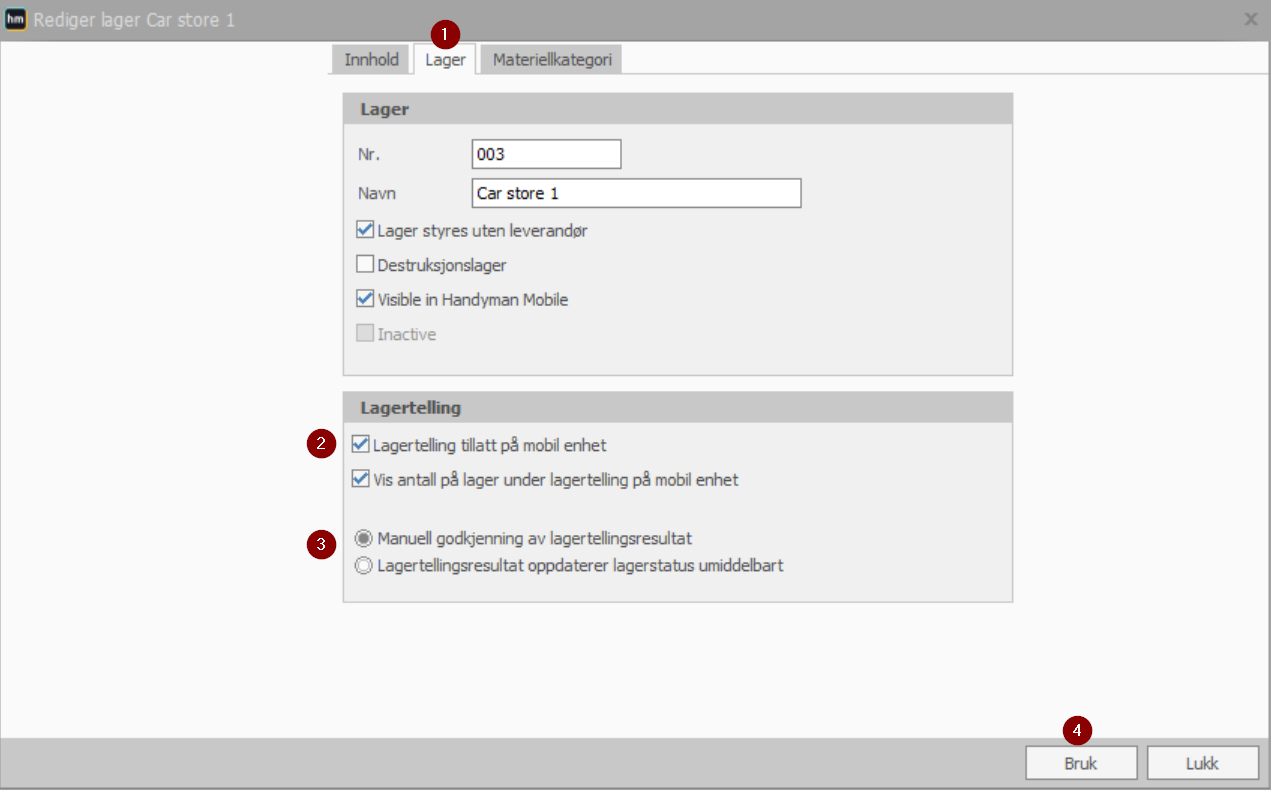Click the Nr. label
The width and height of the screenshot is (1271, 790).
tap(369, 155)
